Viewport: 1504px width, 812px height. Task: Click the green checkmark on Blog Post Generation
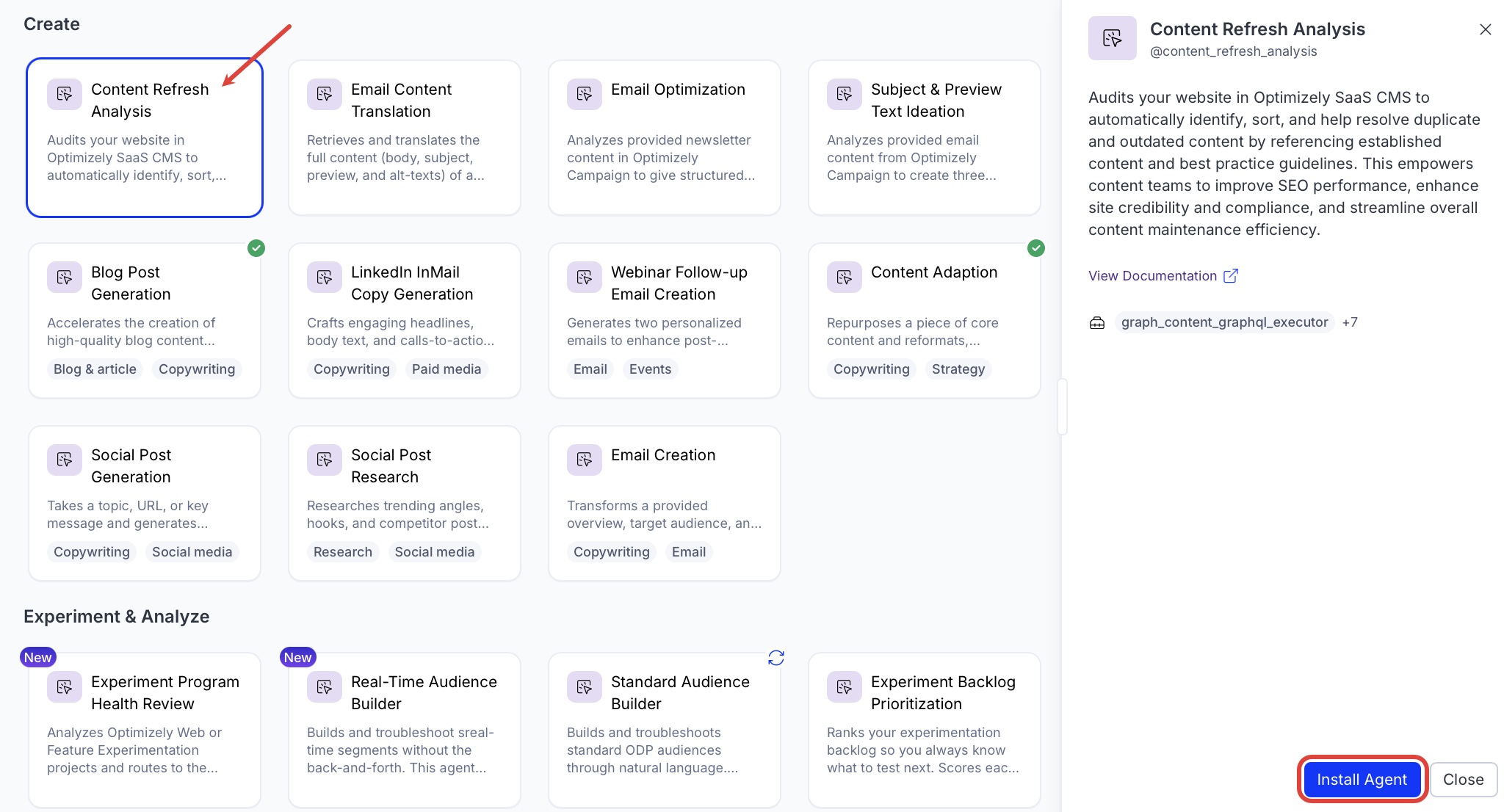point(256,248)
